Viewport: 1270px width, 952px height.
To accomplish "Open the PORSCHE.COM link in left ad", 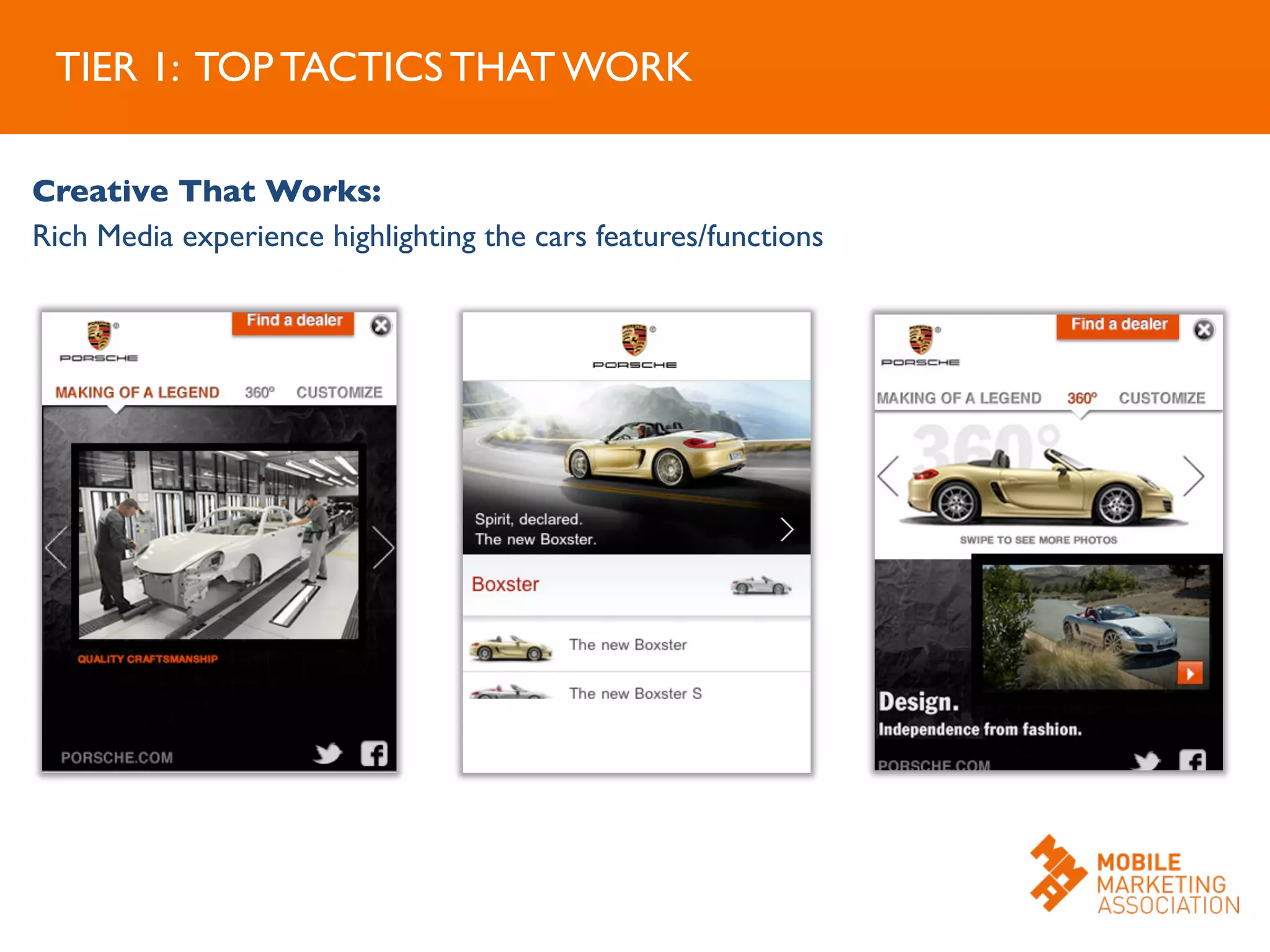I will click(117, 757).
